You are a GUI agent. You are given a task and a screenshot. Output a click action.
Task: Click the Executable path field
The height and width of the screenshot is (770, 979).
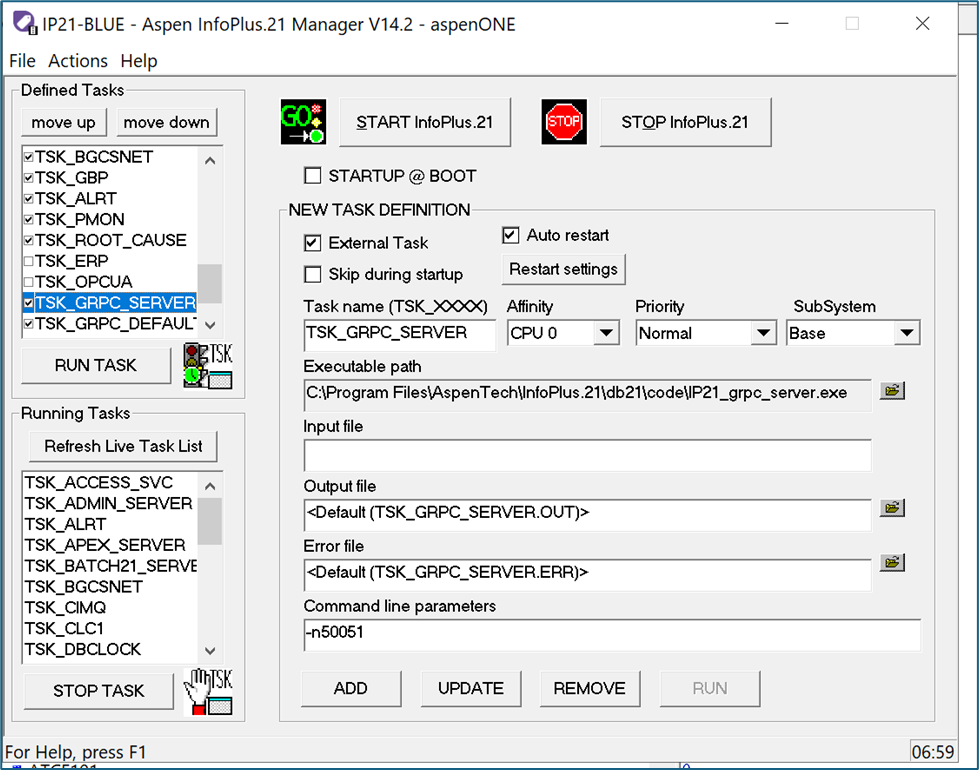(x=588, y=394)
